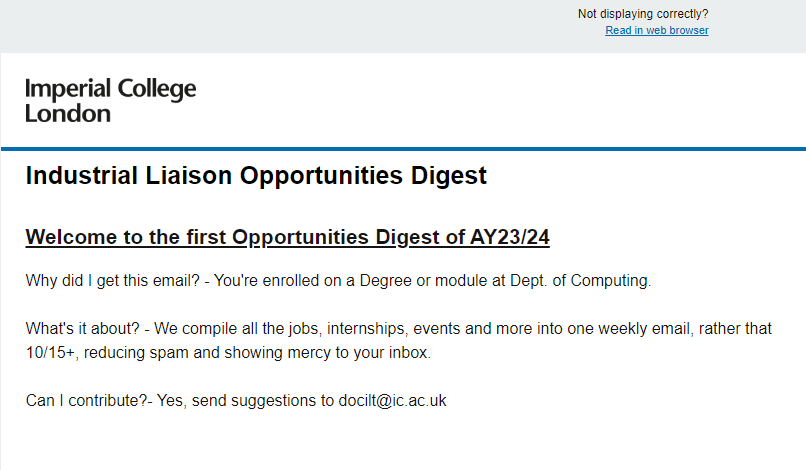Click the AY23/24 text in the heading
The image size is (806, 470).
coord(510,237)
